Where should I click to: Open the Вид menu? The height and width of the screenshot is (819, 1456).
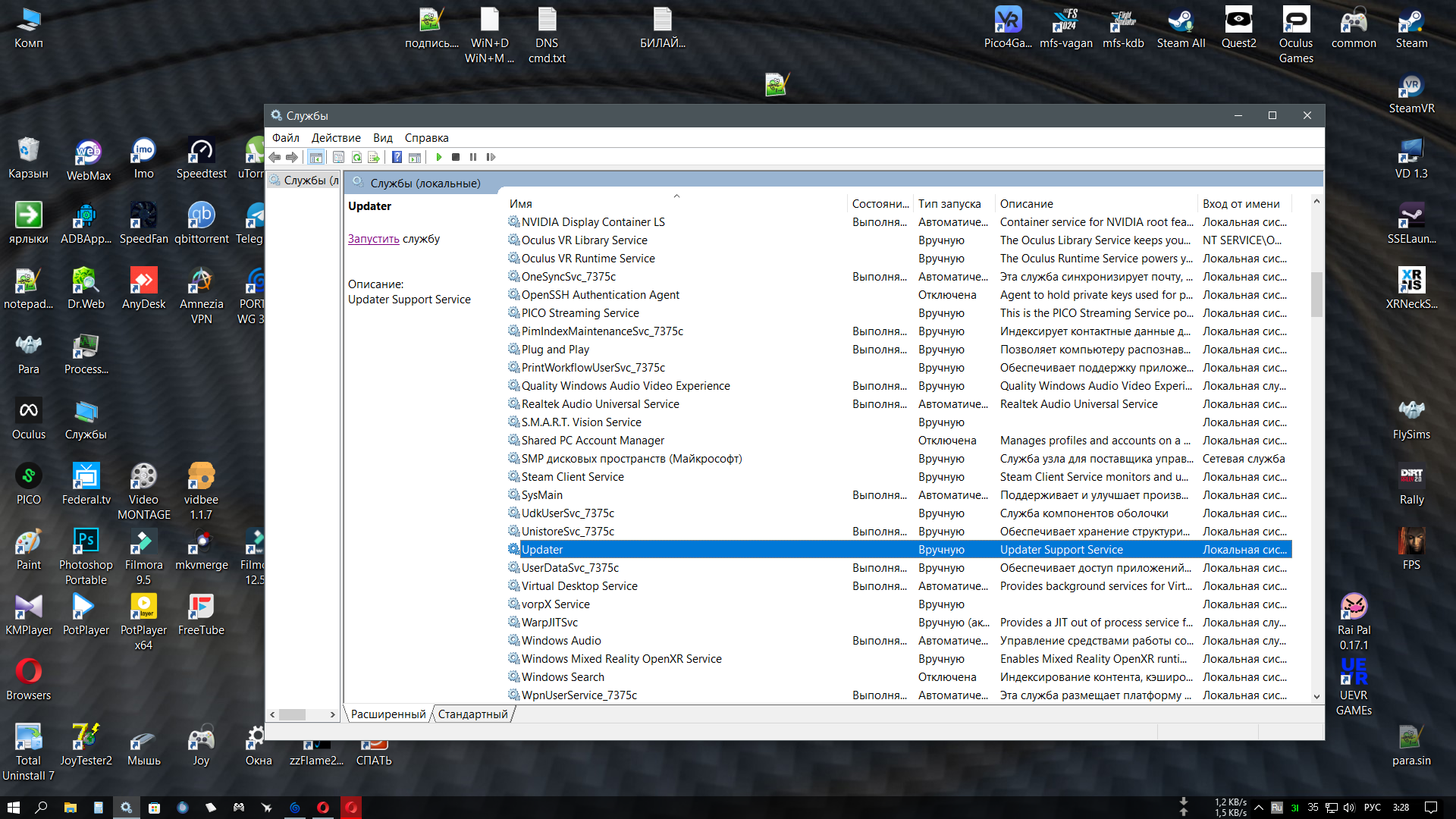coord(382,138)
